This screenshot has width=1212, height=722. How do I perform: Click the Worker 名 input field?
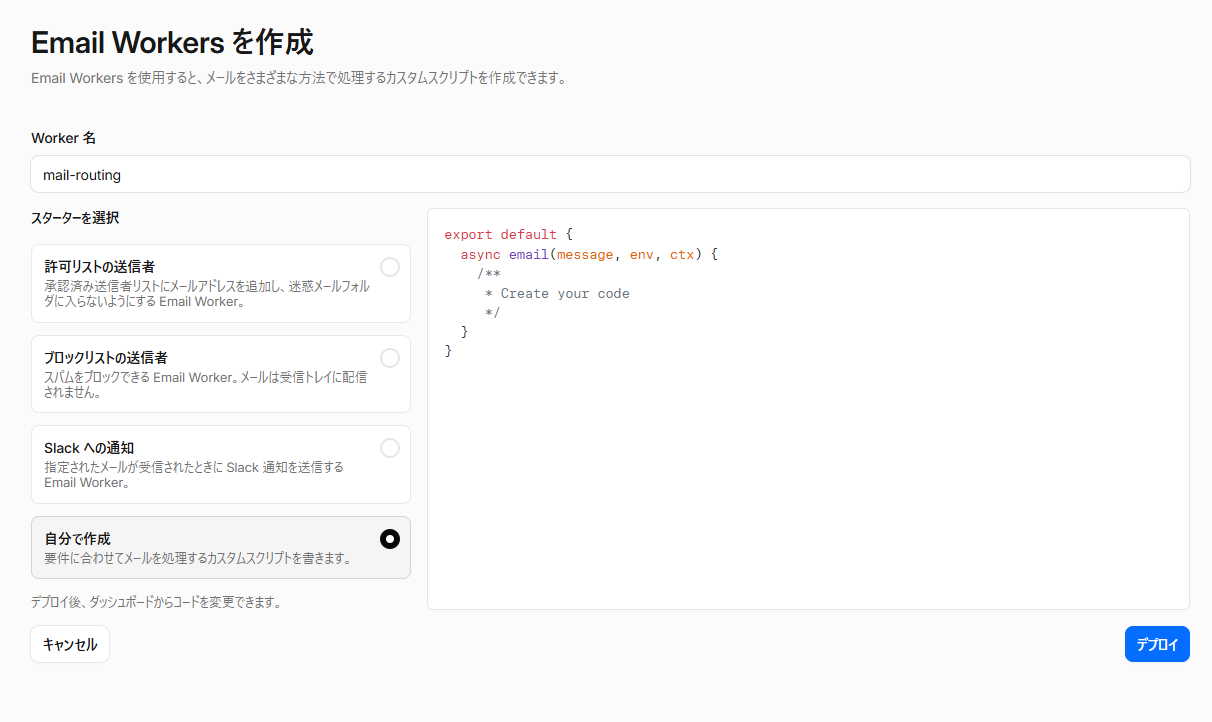[610, 174]
